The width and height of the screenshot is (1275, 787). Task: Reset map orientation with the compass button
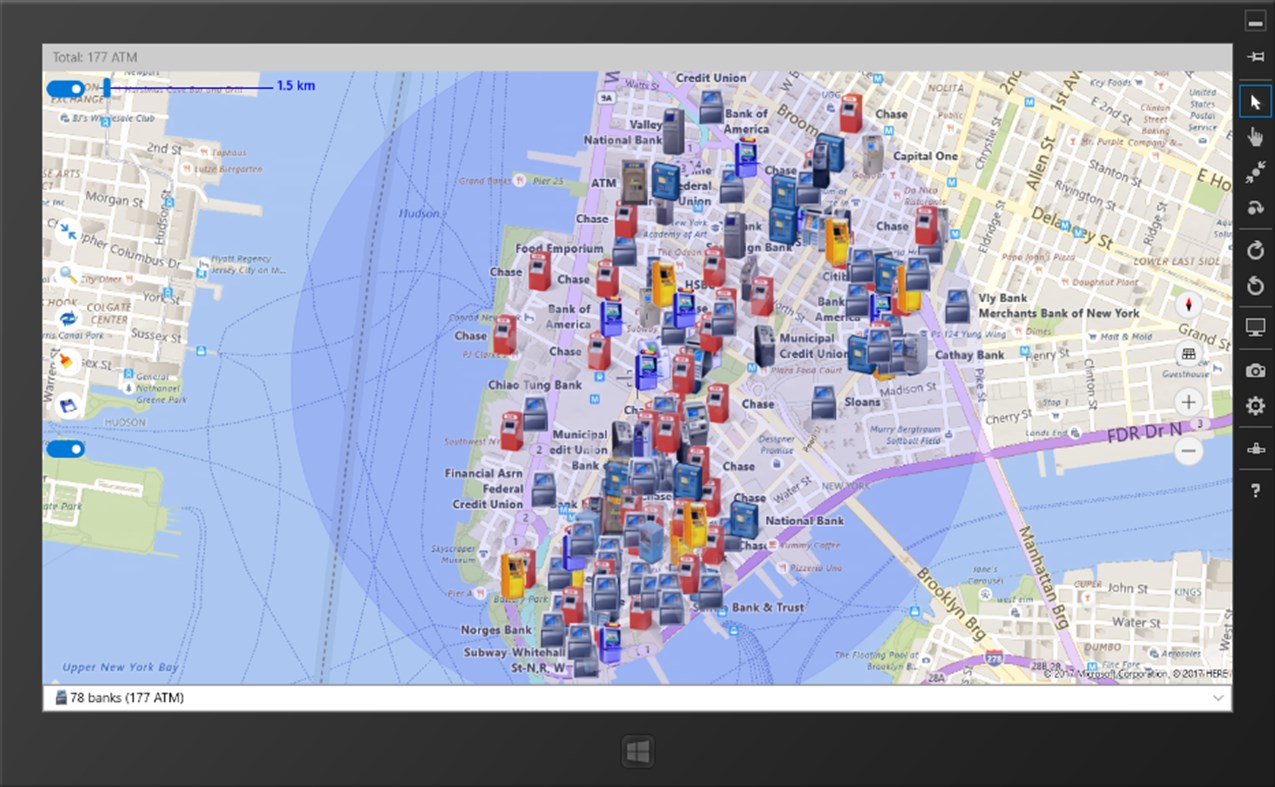coord(1188,305)
